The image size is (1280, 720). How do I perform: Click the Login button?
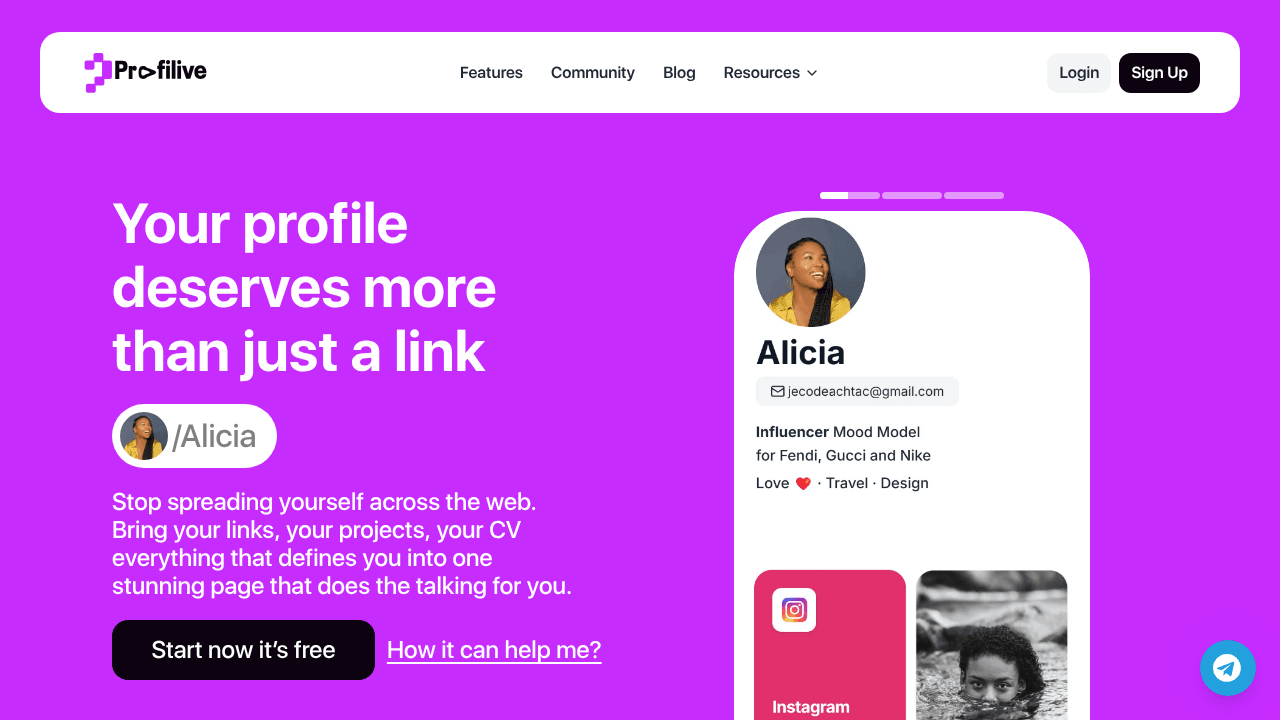tap(1079, 73)
